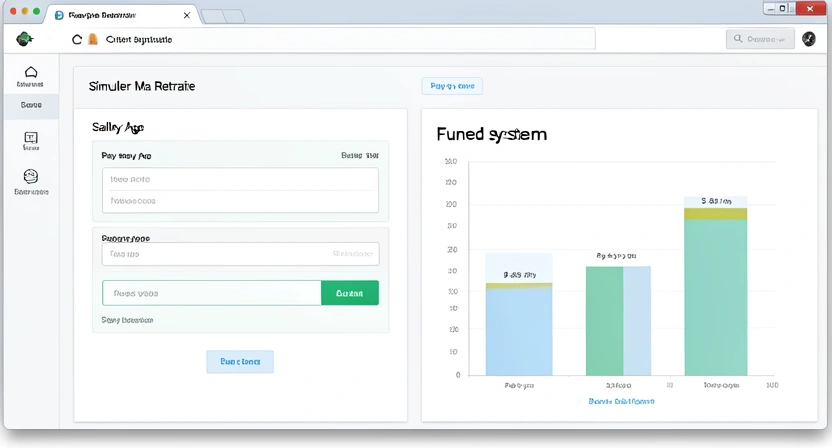832x448 pixels.
Task: Click the orange site icon in address bar
Action: coord(93,39)
